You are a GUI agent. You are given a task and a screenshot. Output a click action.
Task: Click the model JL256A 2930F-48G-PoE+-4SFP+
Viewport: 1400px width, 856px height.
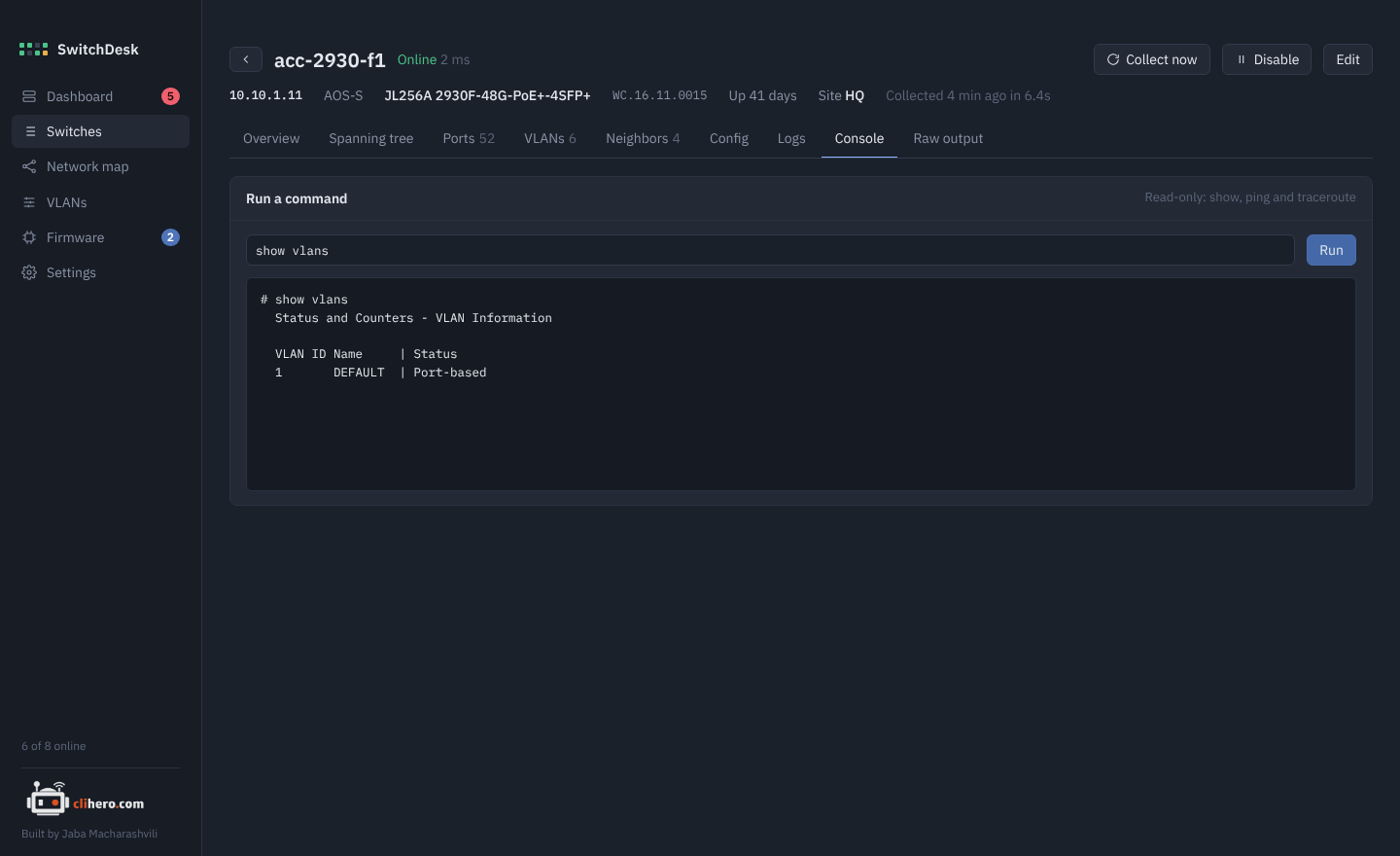tap(487, 95)
